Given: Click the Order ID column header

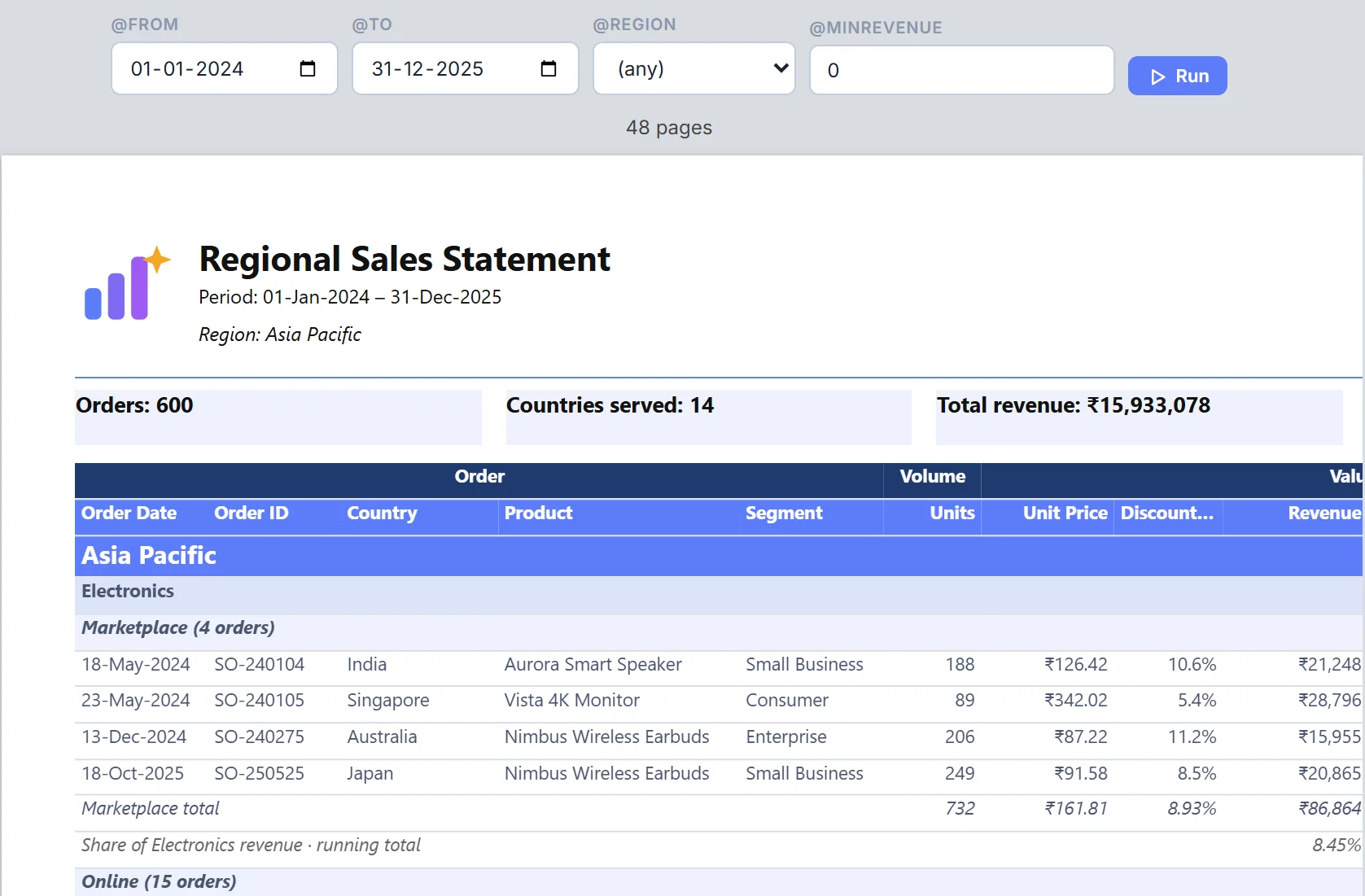Looking at the screenshot, I should (252, 514).
